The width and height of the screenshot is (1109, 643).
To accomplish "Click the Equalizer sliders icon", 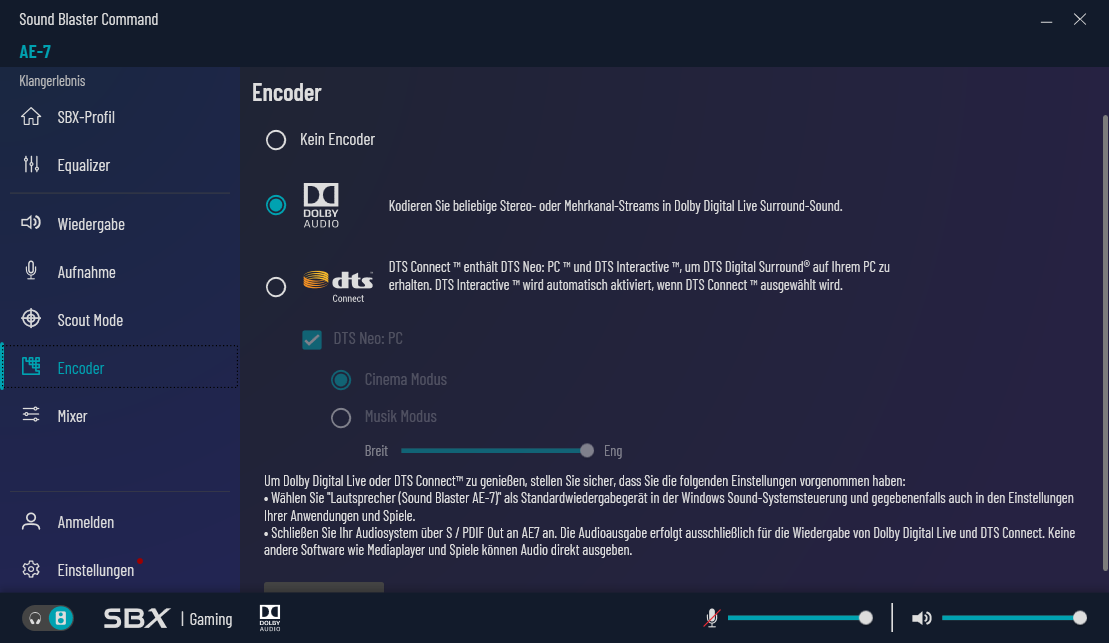I will [x=31, y=165].
